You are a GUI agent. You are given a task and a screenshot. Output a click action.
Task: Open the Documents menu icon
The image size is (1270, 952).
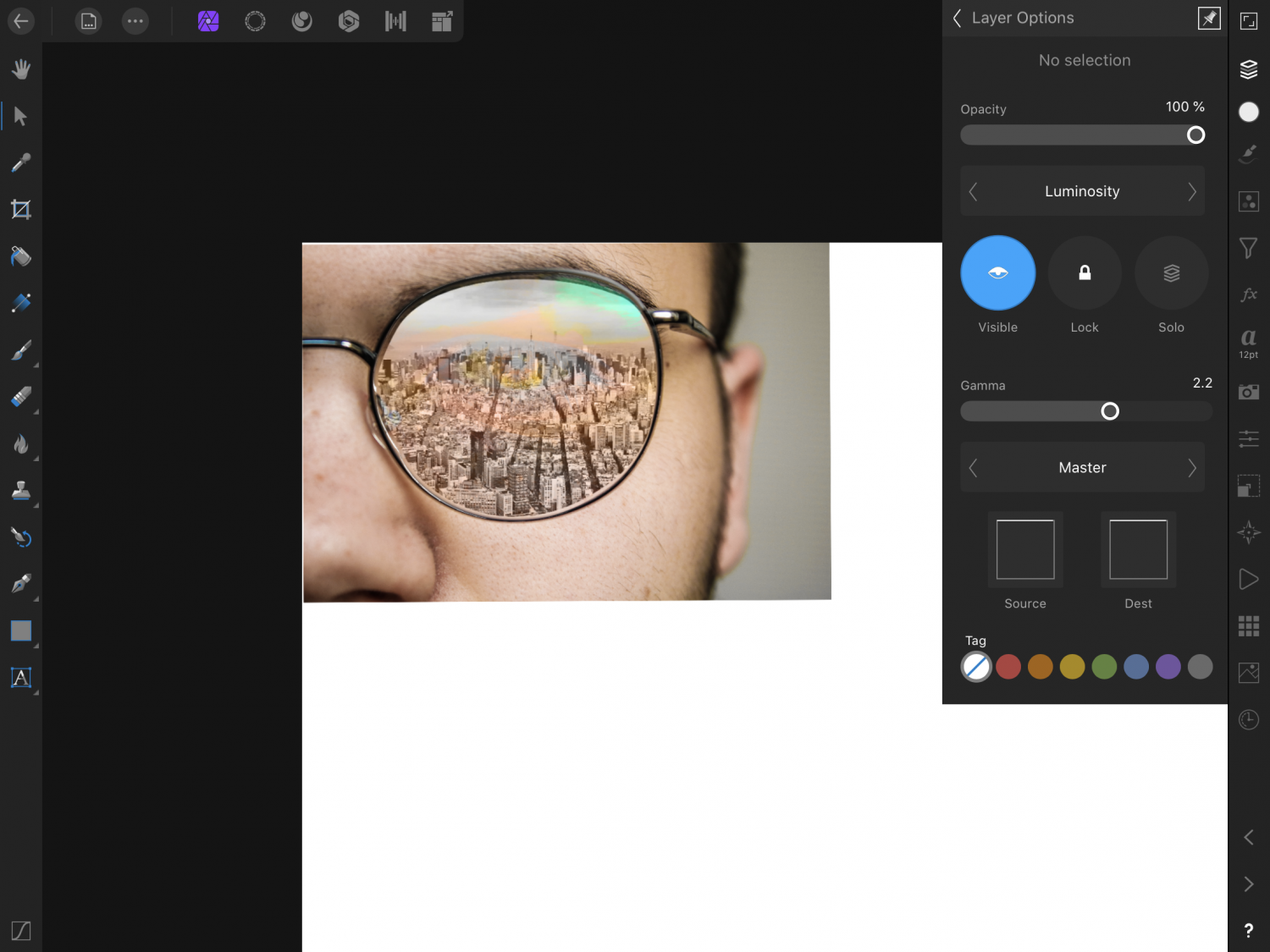[x=88, y=21]
